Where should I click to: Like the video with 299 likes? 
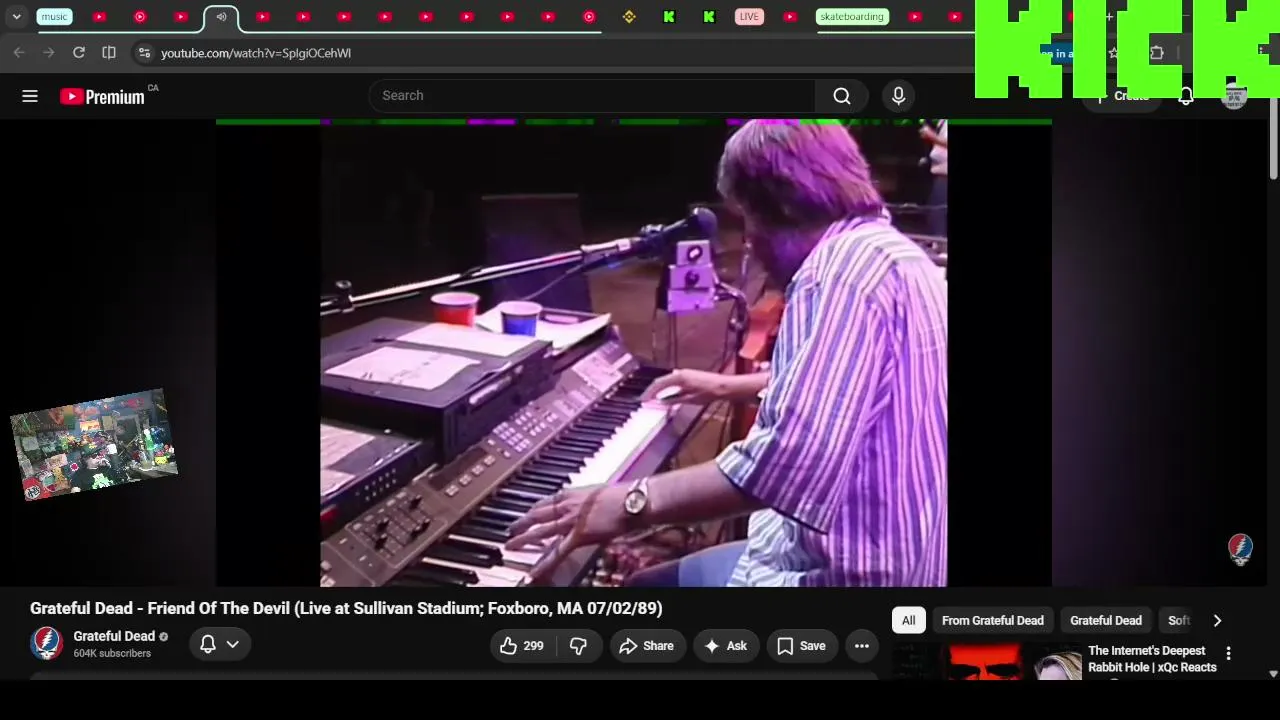[522, 646]
